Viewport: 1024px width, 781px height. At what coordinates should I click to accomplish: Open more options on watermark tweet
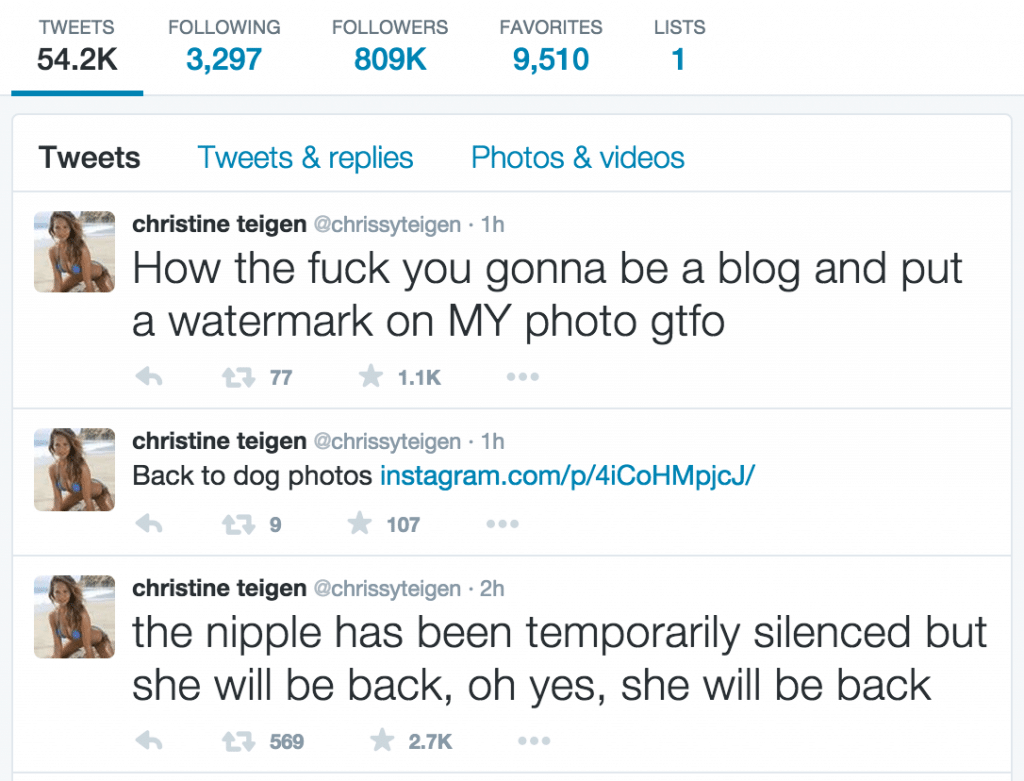(x=522, y=377)
